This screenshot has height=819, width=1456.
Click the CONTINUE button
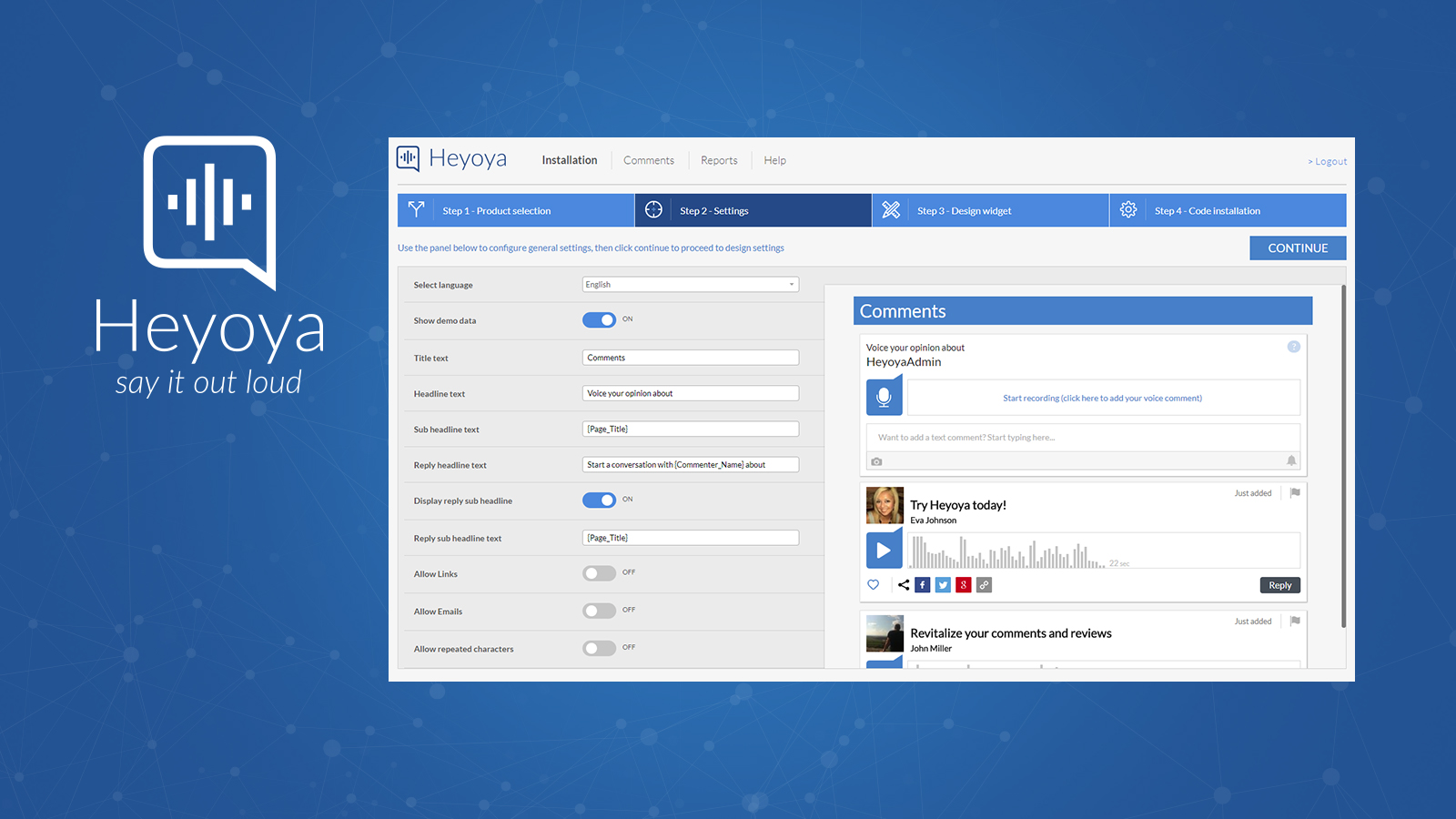(x=1298, y=248)
